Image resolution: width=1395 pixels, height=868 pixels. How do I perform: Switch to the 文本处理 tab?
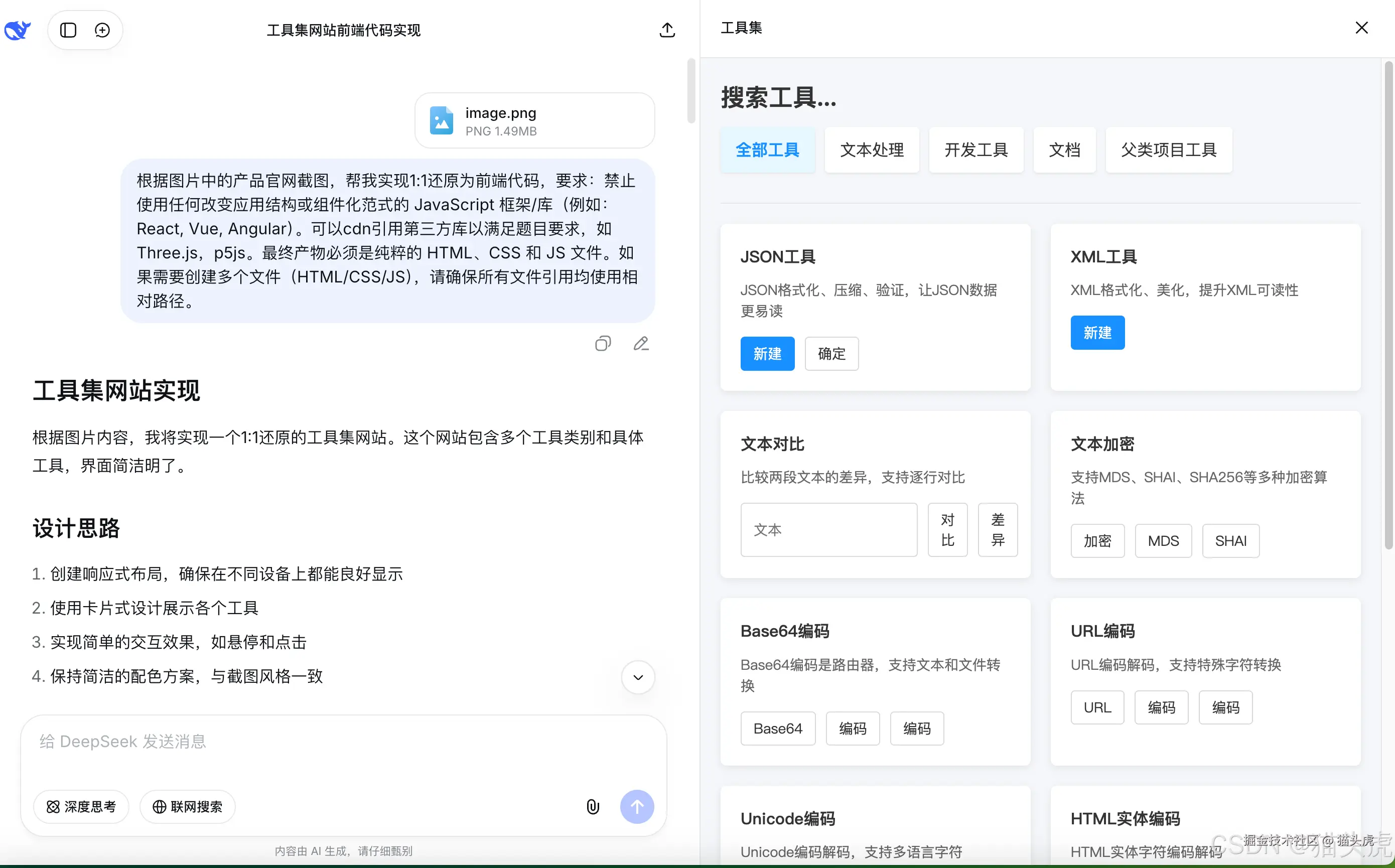point(872,150)
